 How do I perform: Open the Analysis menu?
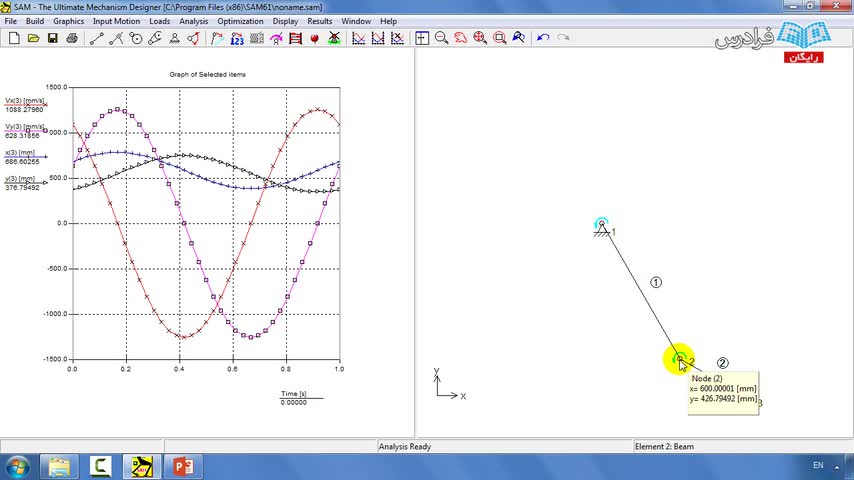(193, 21)
